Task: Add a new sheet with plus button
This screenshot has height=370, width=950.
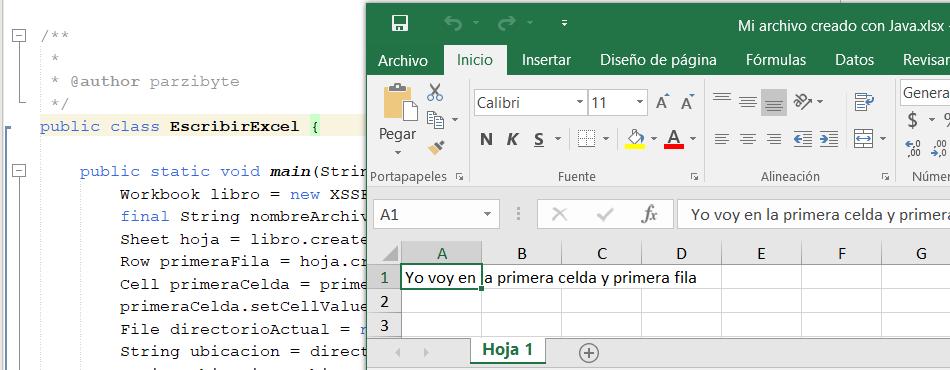Action: [x=588, y=352]
